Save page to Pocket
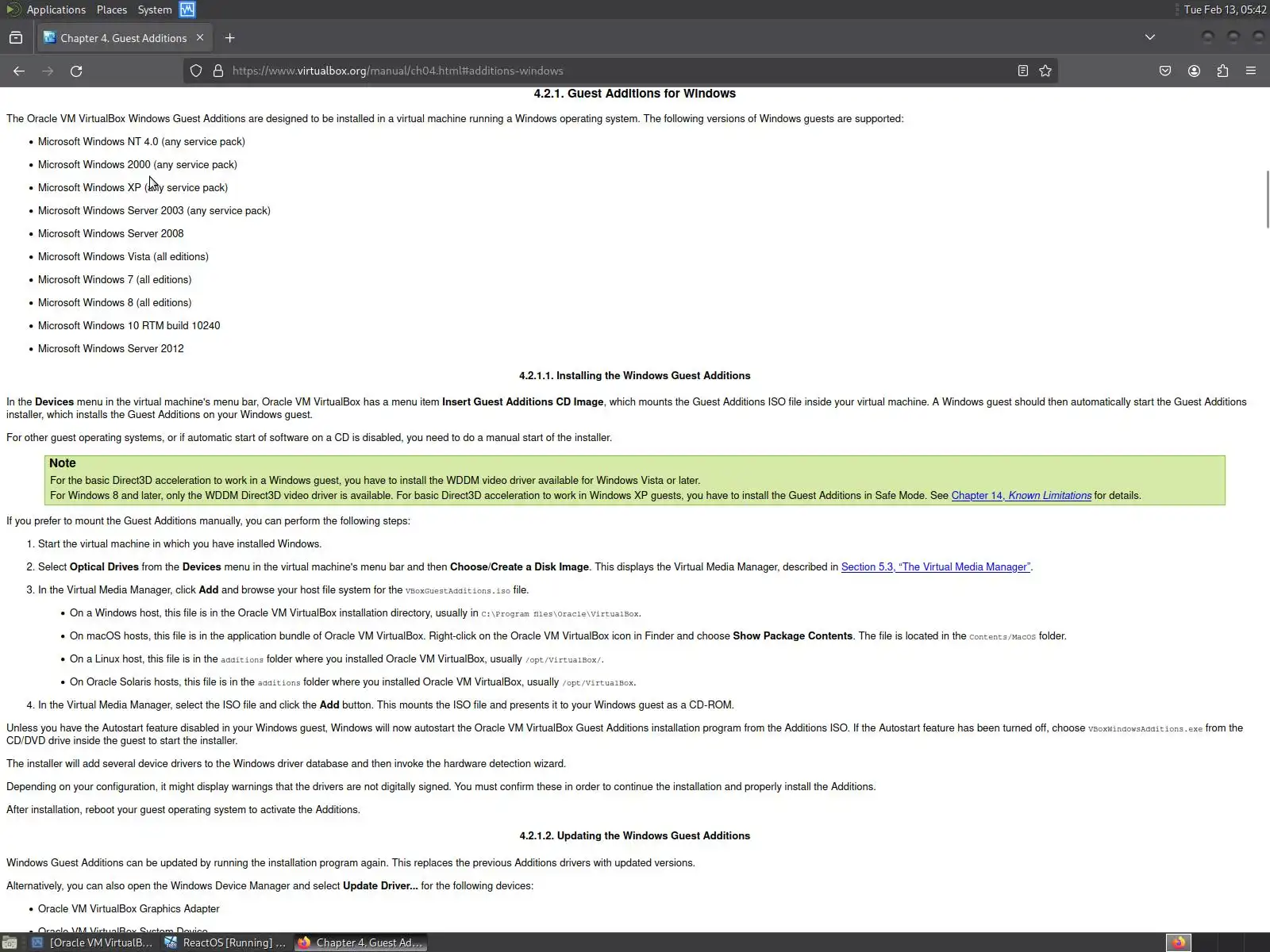The height and width of the screenshot is (952, 1270). point(1165,71)
